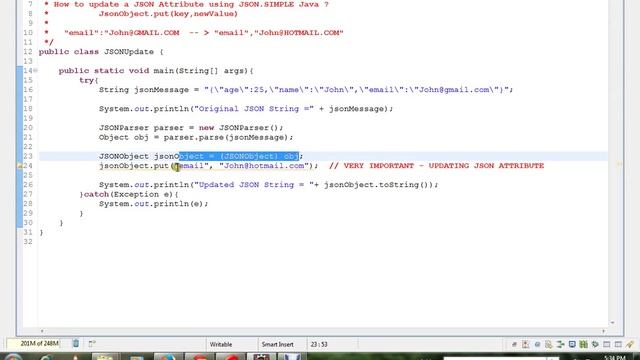Click the gray eraser-shaped icon in status bar
Viewport: 640px width, 360px height.
click(x=514, y=345)
